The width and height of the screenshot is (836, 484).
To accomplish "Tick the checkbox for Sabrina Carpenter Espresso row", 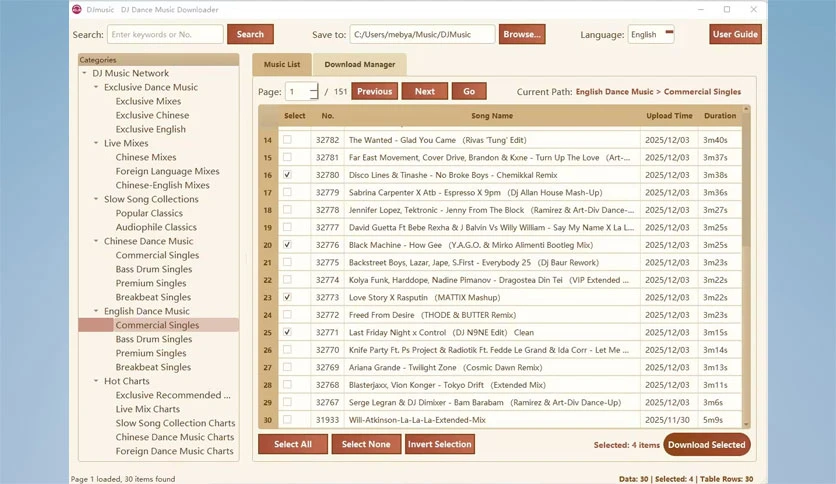I will pyautogui.click(x=287, y=192).
